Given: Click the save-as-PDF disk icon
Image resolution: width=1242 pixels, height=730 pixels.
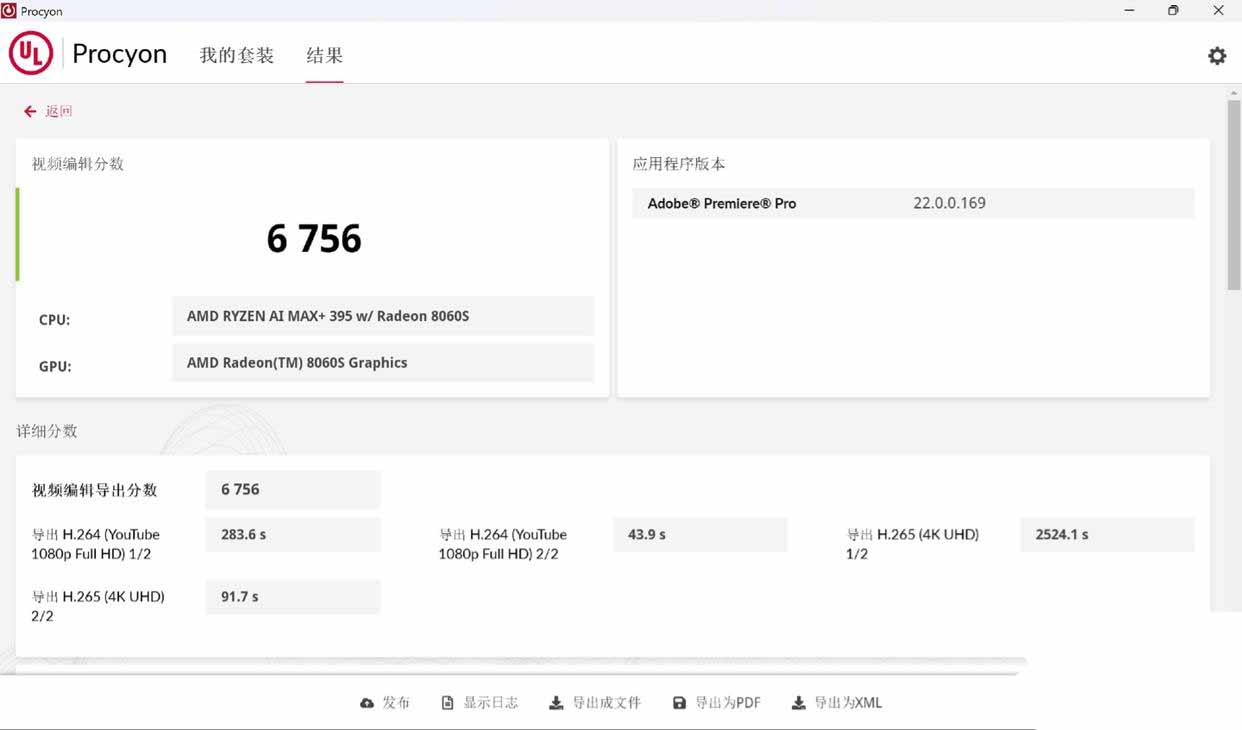Looking at the screenshot, I should click(x=681, y=702).
